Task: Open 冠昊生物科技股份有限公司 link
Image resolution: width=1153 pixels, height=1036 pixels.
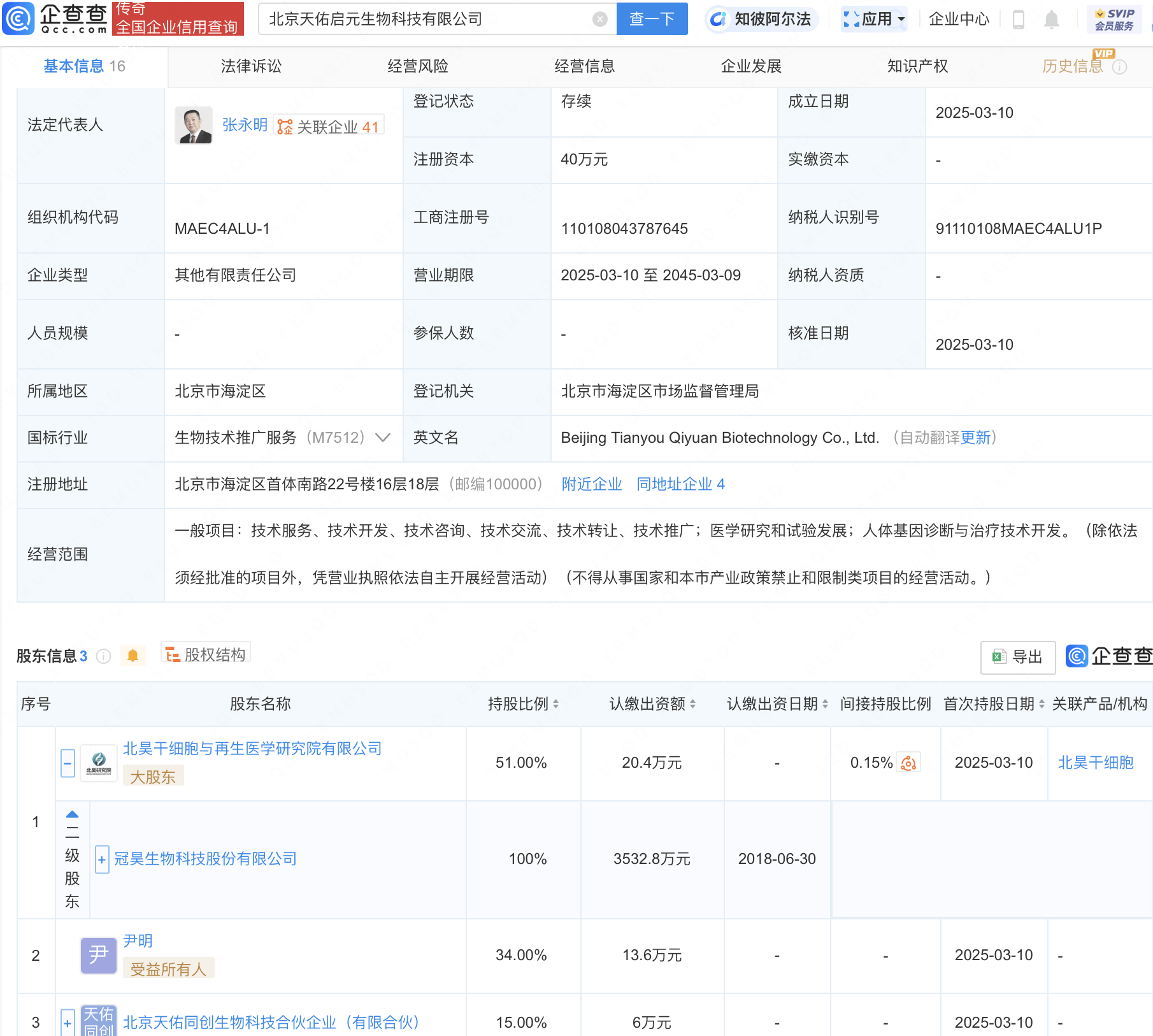Action: [206, 859]
